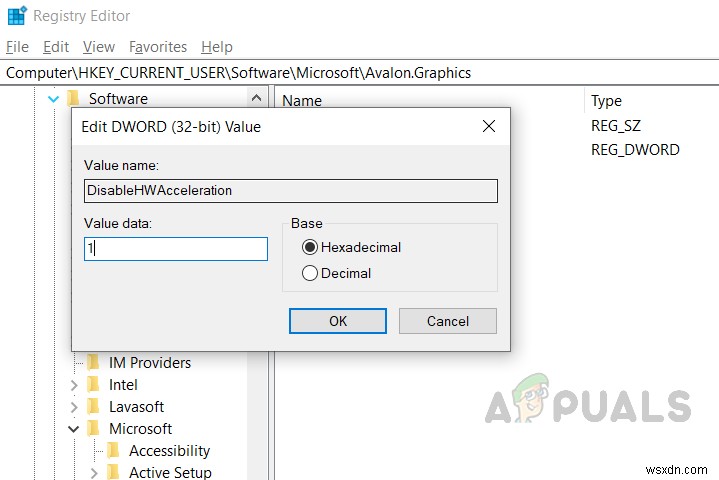This screenshot has width=719, height=480.
Task: Click the Value name field
Action: 291,191
